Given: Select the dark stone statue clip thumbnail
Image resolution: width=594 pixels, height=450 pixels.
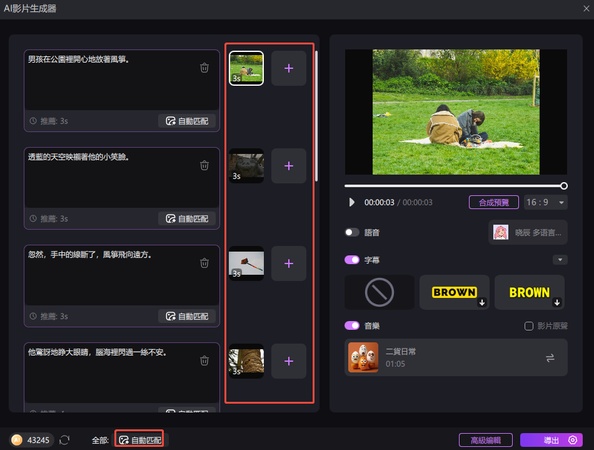Looking at the screenshot, I should (x=247, y=166).
